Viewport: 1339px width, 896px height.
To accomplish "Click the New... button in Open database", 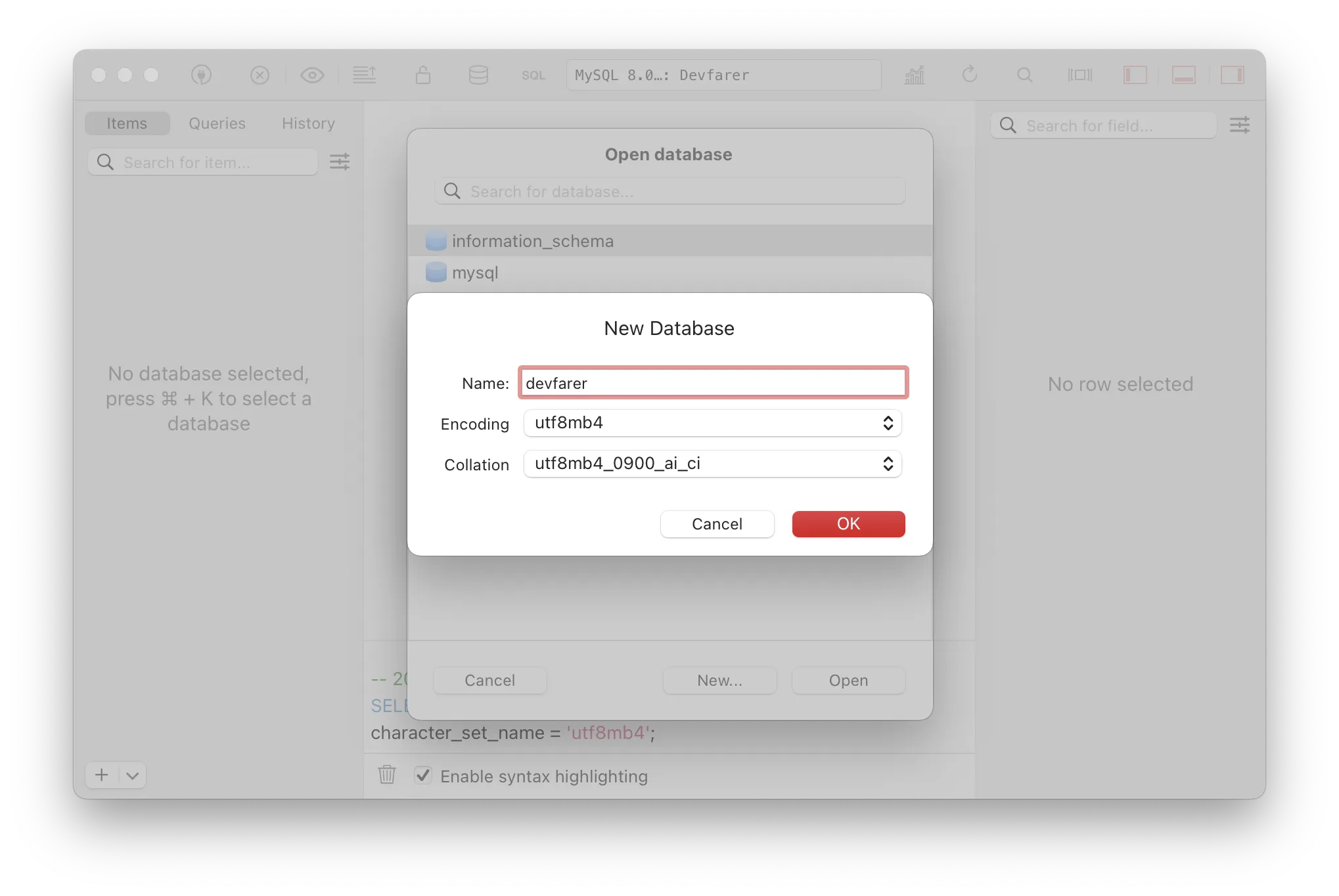I will (719, 681).
